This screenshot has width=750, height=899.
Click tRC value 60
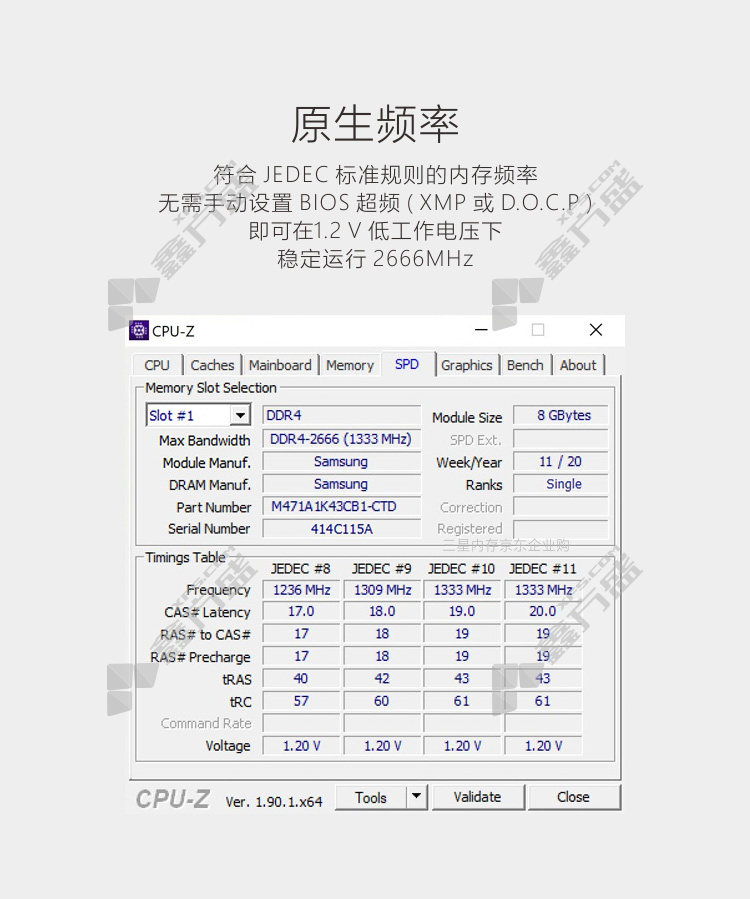coord(382,701)
